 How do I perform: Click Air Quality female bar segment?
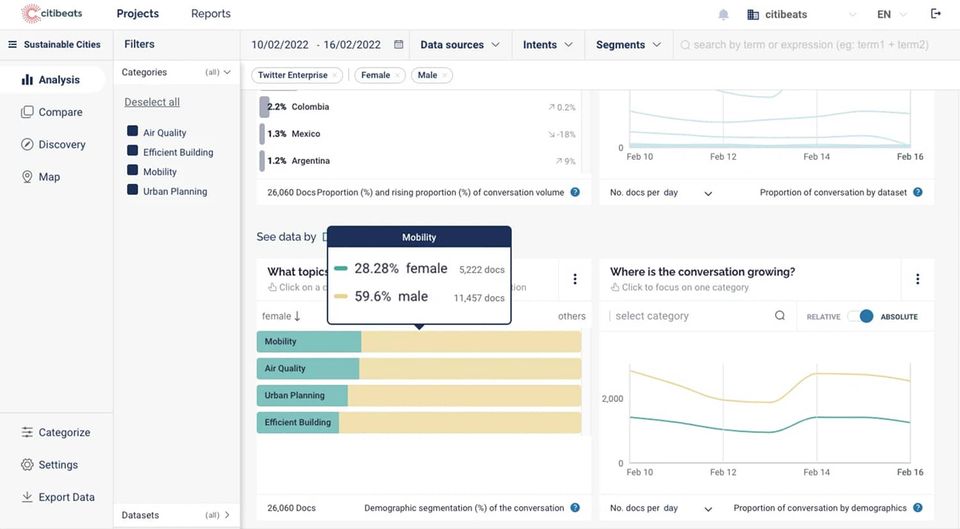(308, 369)
